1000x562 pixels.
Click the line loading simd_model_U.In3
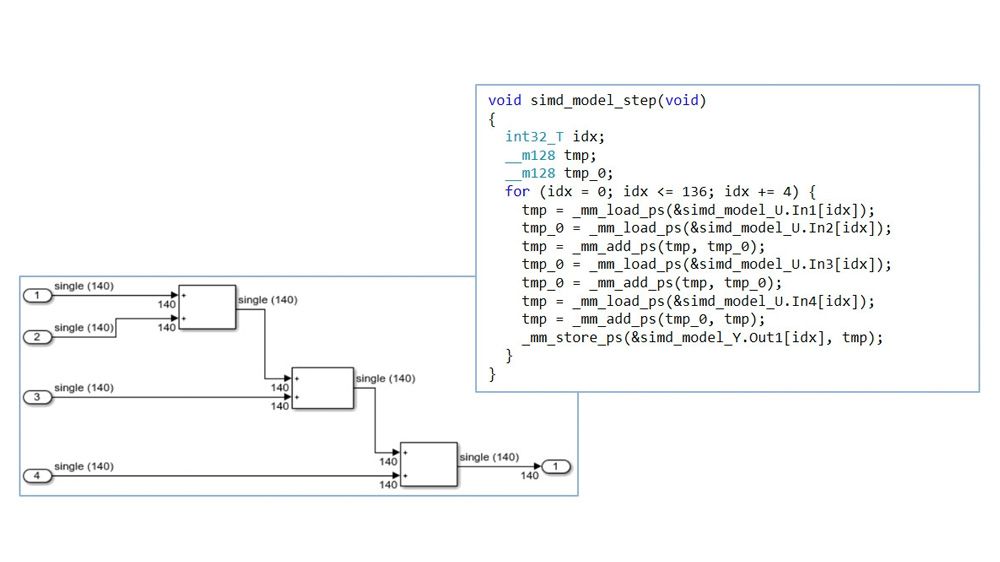706,265
